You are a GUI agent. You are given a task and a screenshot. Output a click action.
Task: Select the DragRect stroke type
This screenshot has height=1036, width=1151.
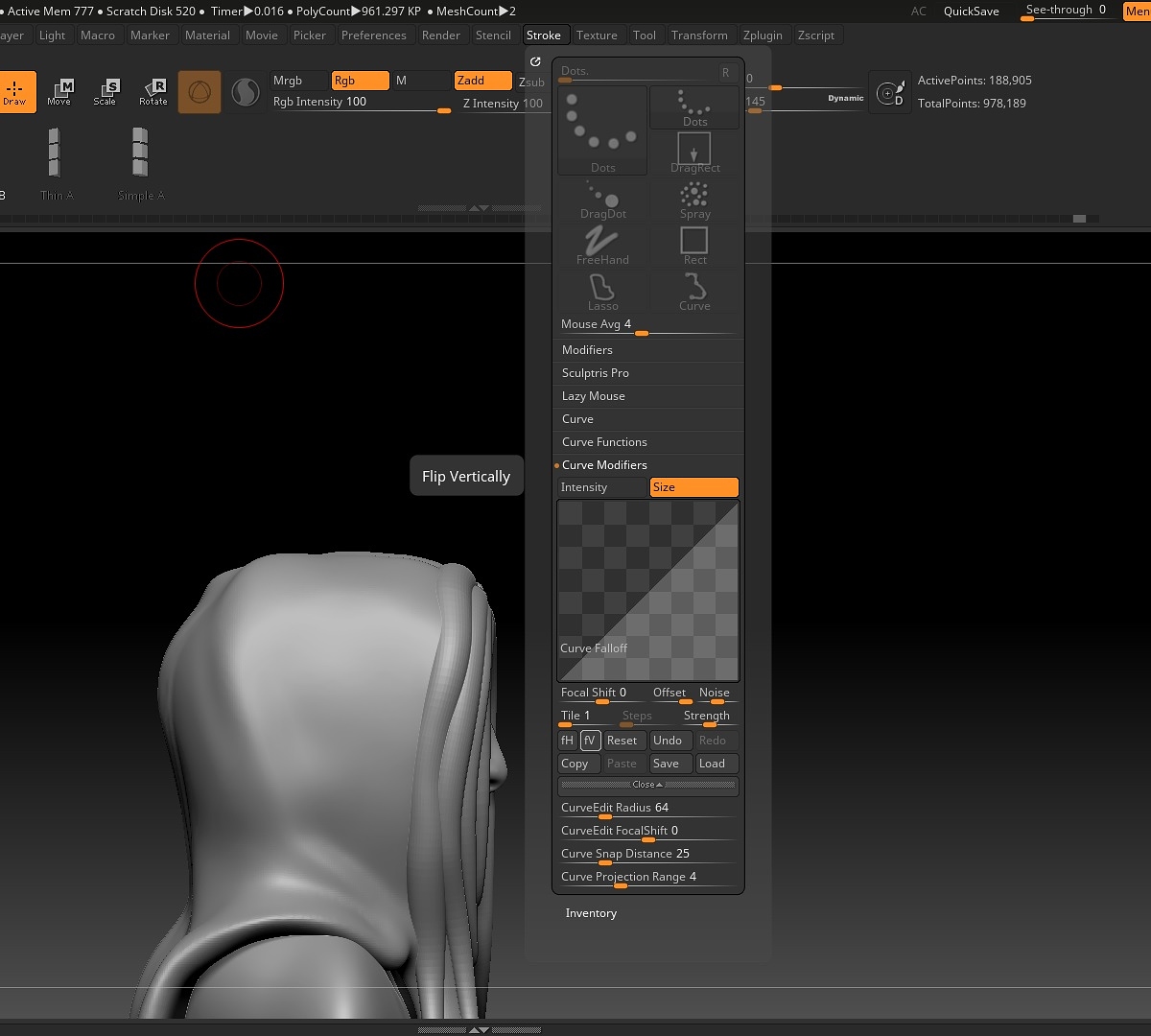pos(694,153)
